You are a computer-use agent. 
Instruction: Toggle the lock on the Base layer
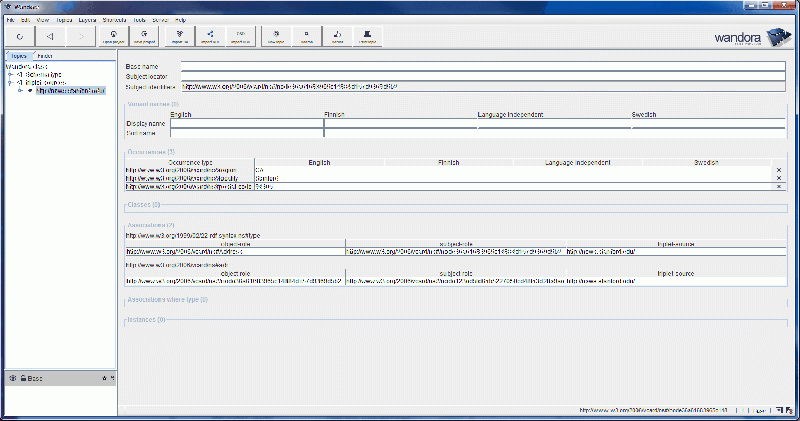point(23,378)
